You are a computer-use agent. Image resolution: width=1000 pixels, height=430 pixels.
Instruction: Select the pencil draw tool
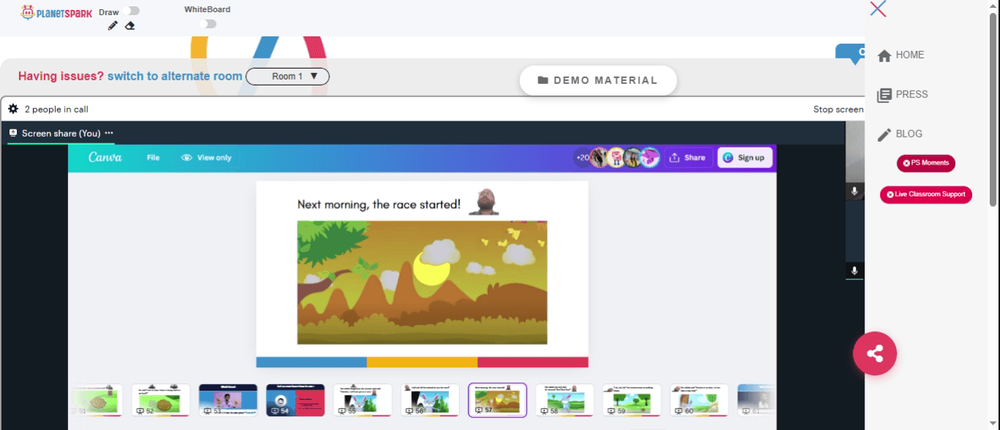(113, 26)
